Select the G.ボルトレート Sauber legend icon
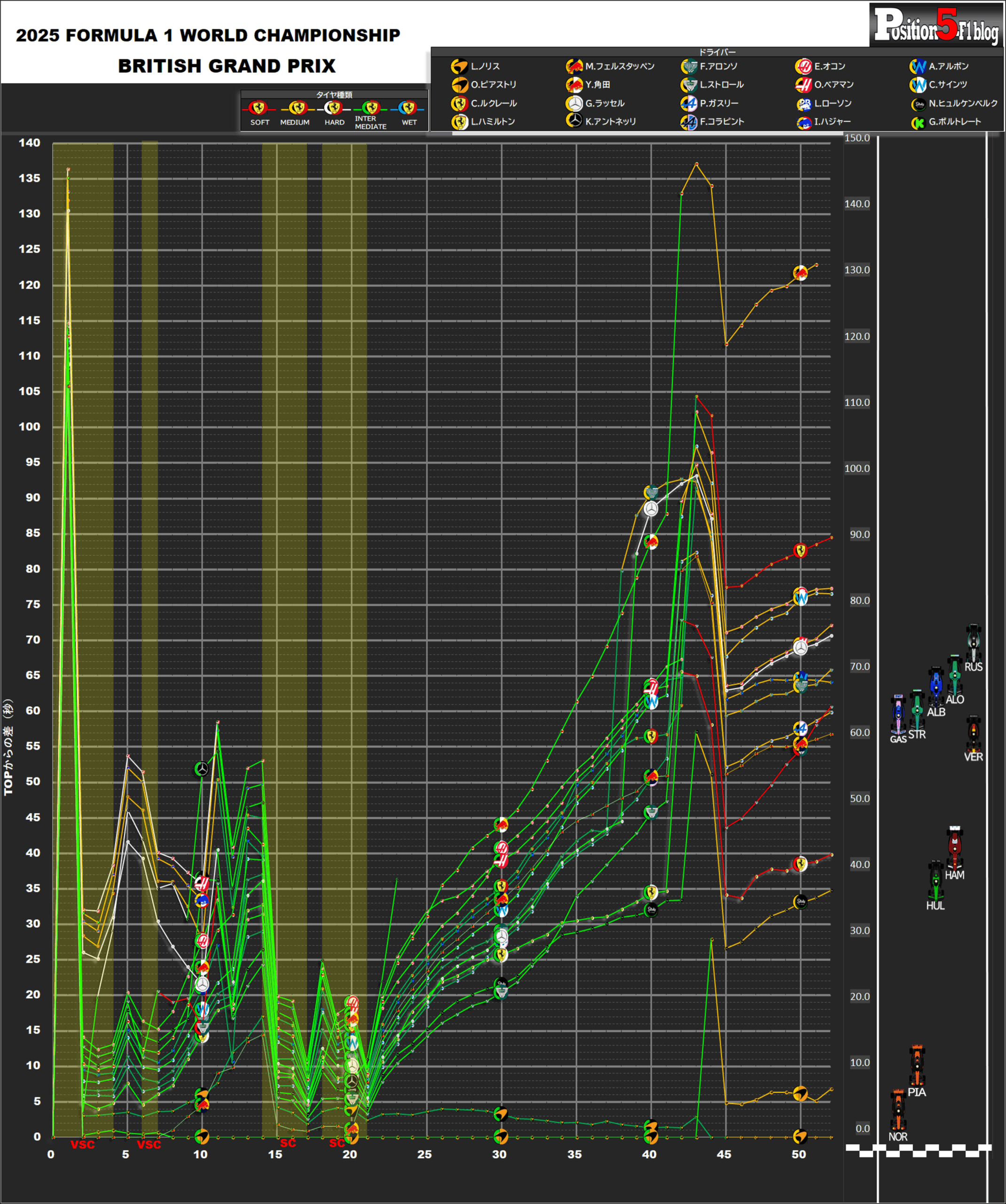The height and width of the screenshot is (1204, 1006). (919, 123)
